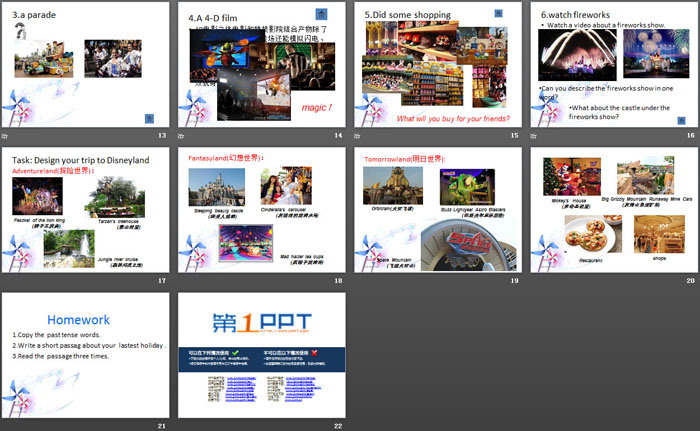Select the Fantasyland slide thumbnail
700x431 pixels.
(x=261, y=210)
